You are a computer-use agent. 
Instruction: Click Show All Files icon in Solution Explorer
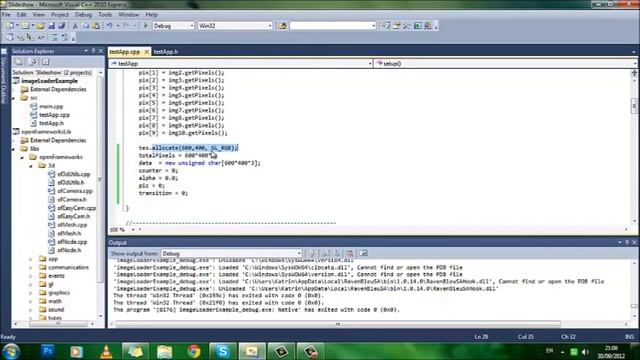tap(32, 62)
